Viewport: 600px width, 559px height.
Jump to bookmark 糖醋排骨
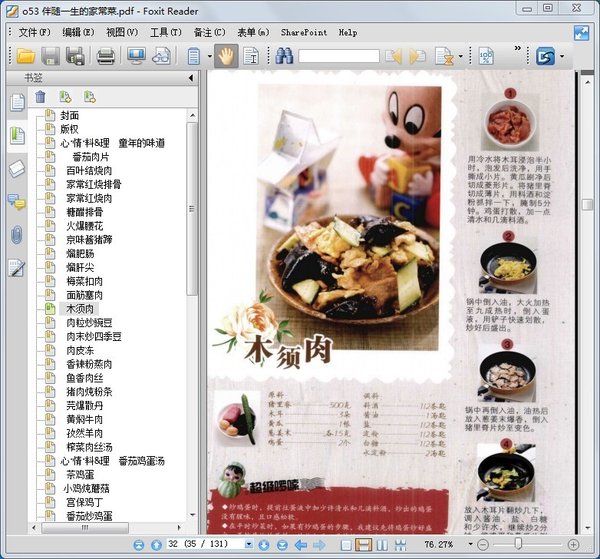pyautogui.click(x=85, y=212)
